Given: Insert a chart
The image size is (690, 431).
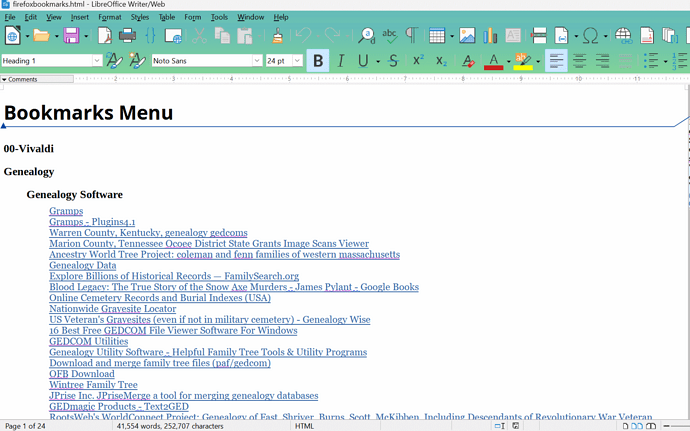Looking at the screenshot, I should coord(490,36).
